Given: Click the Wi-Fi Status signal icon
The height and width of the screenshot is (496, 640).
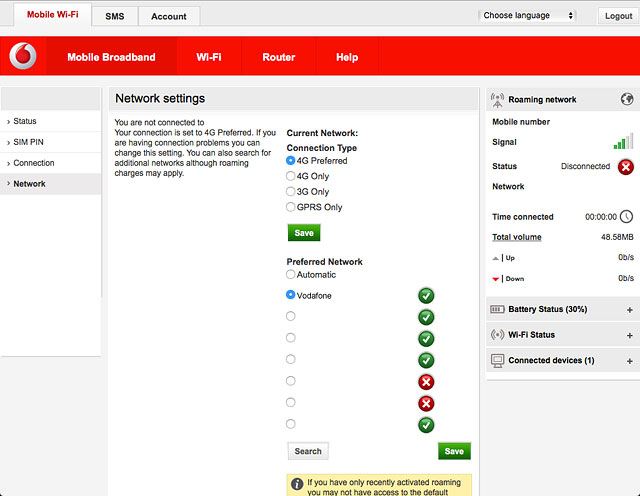Looking at the screenshot, I should point(497,335).
